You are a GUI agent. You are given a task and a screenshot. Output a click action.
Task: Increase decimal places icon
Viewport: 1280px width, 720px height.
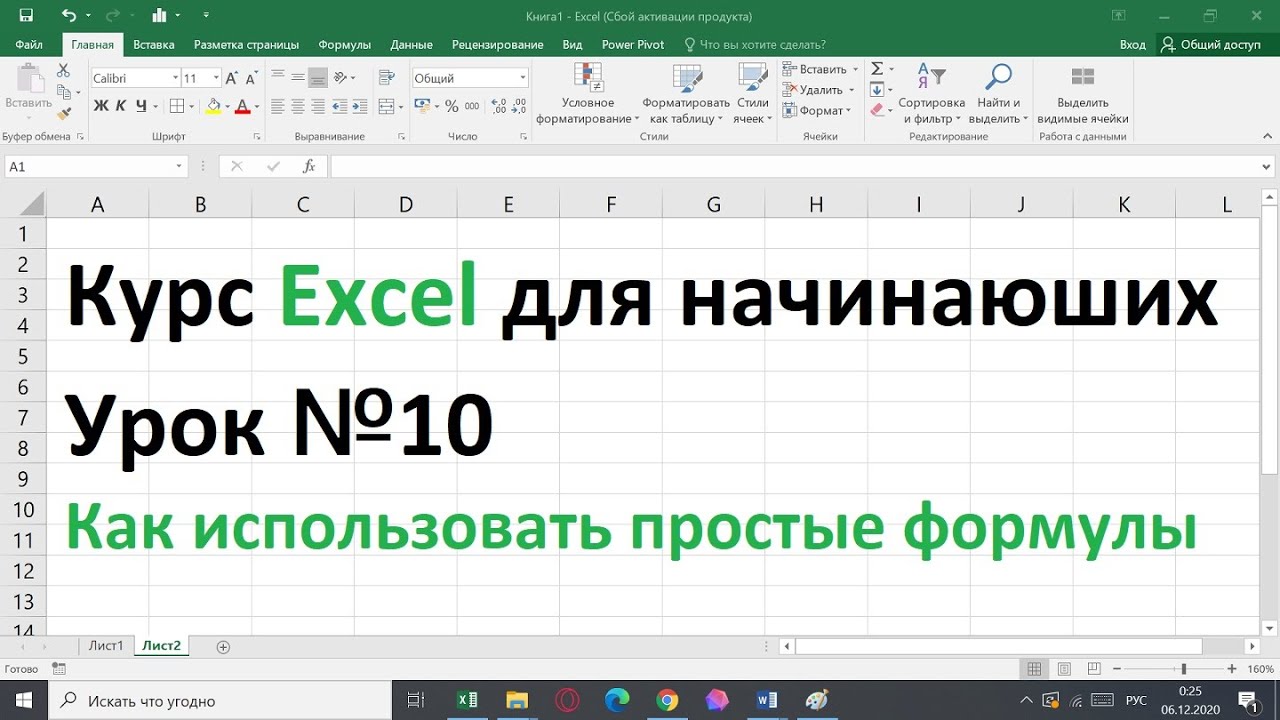tap(498, 106)
